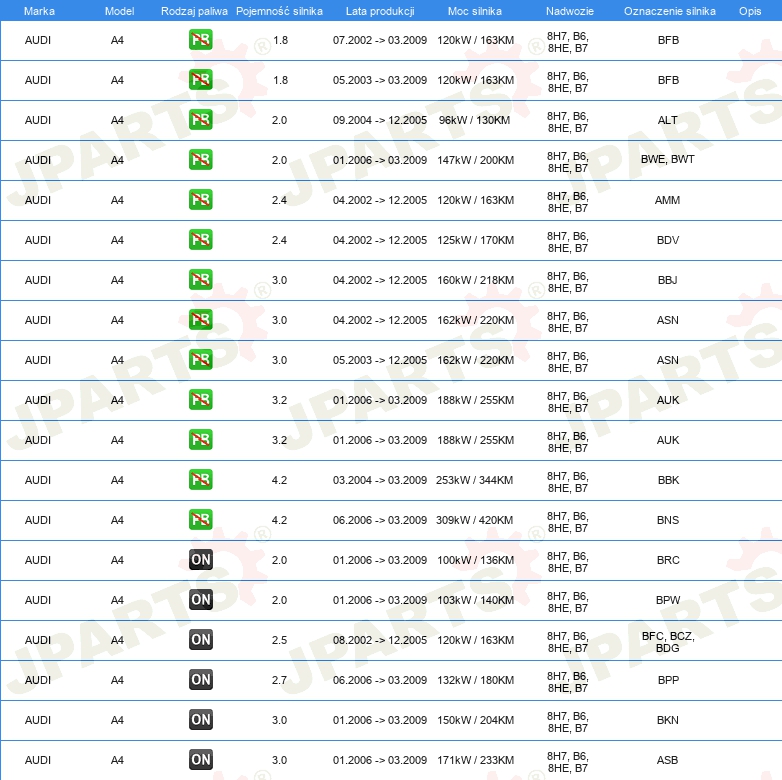Viewport: 782px width, 780px height.
Task: Click the Oznaczenie silnika column header
Action: [x=667, y=10]
